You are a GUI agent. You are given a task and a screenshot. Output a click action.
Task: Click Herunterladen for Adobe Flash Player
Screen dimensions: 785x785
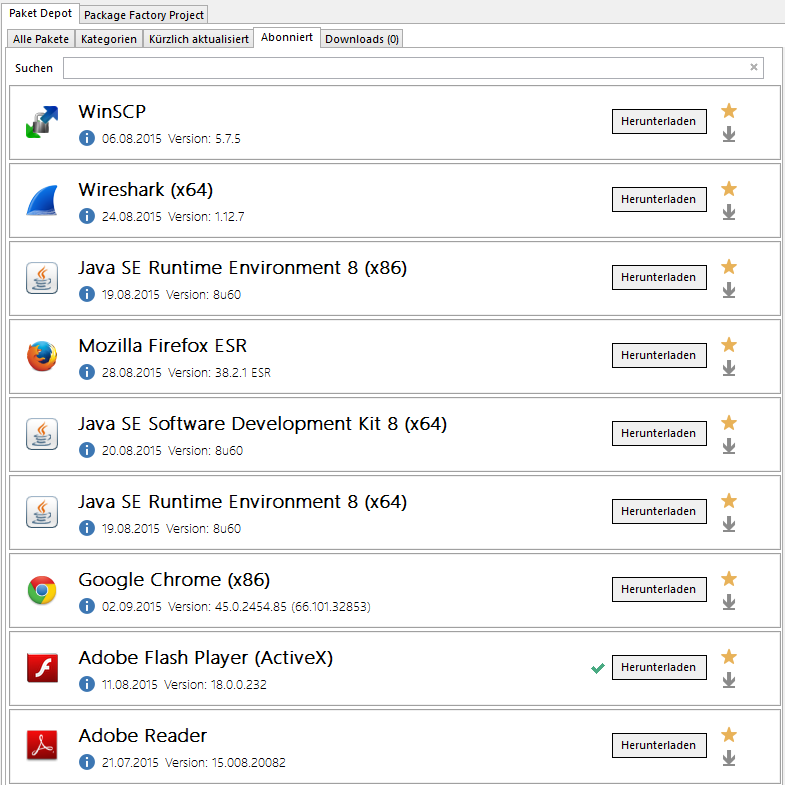pos(659,667)
